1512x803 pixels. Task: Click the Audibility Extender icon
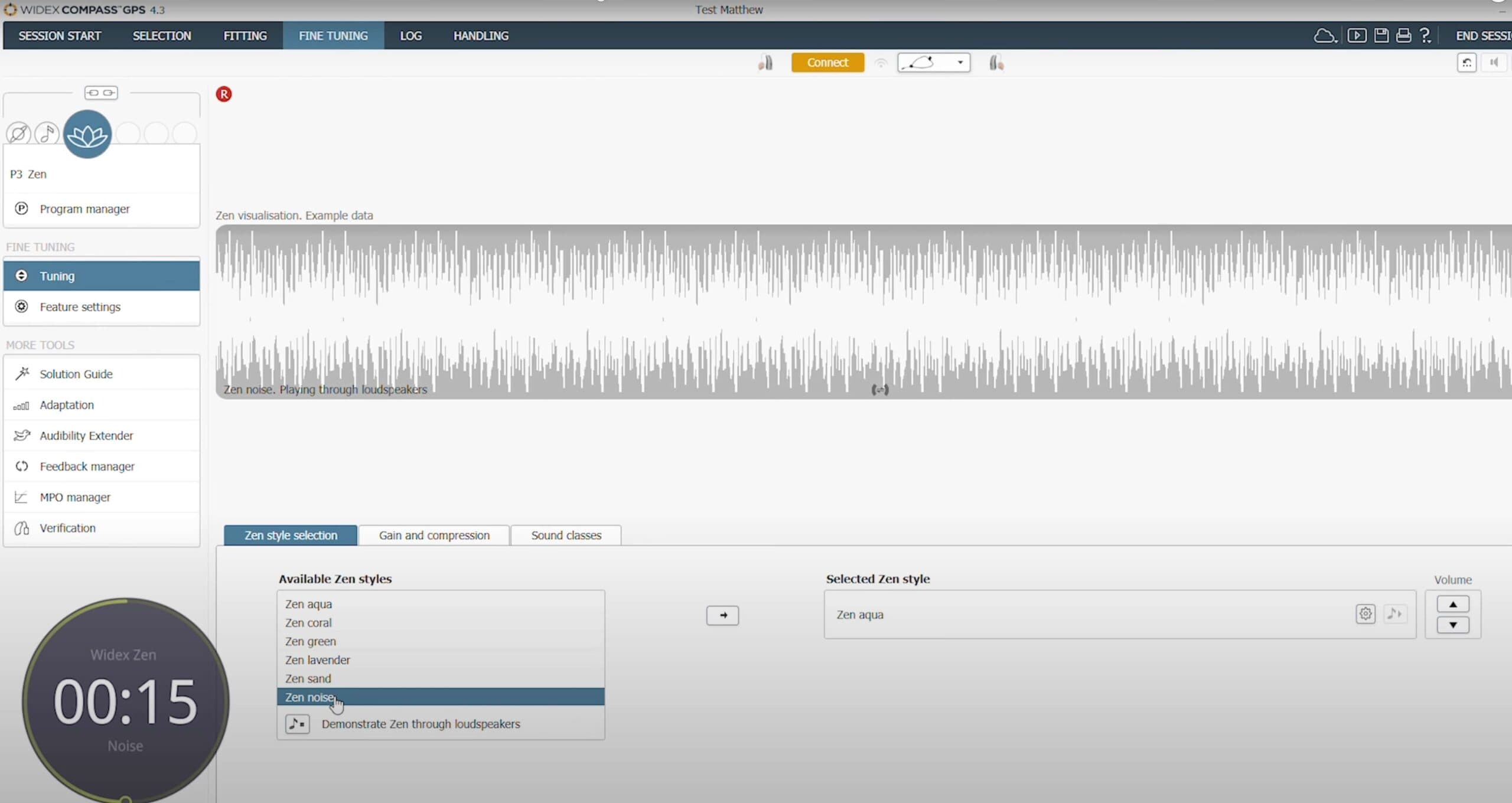click(x=22, y=436)
